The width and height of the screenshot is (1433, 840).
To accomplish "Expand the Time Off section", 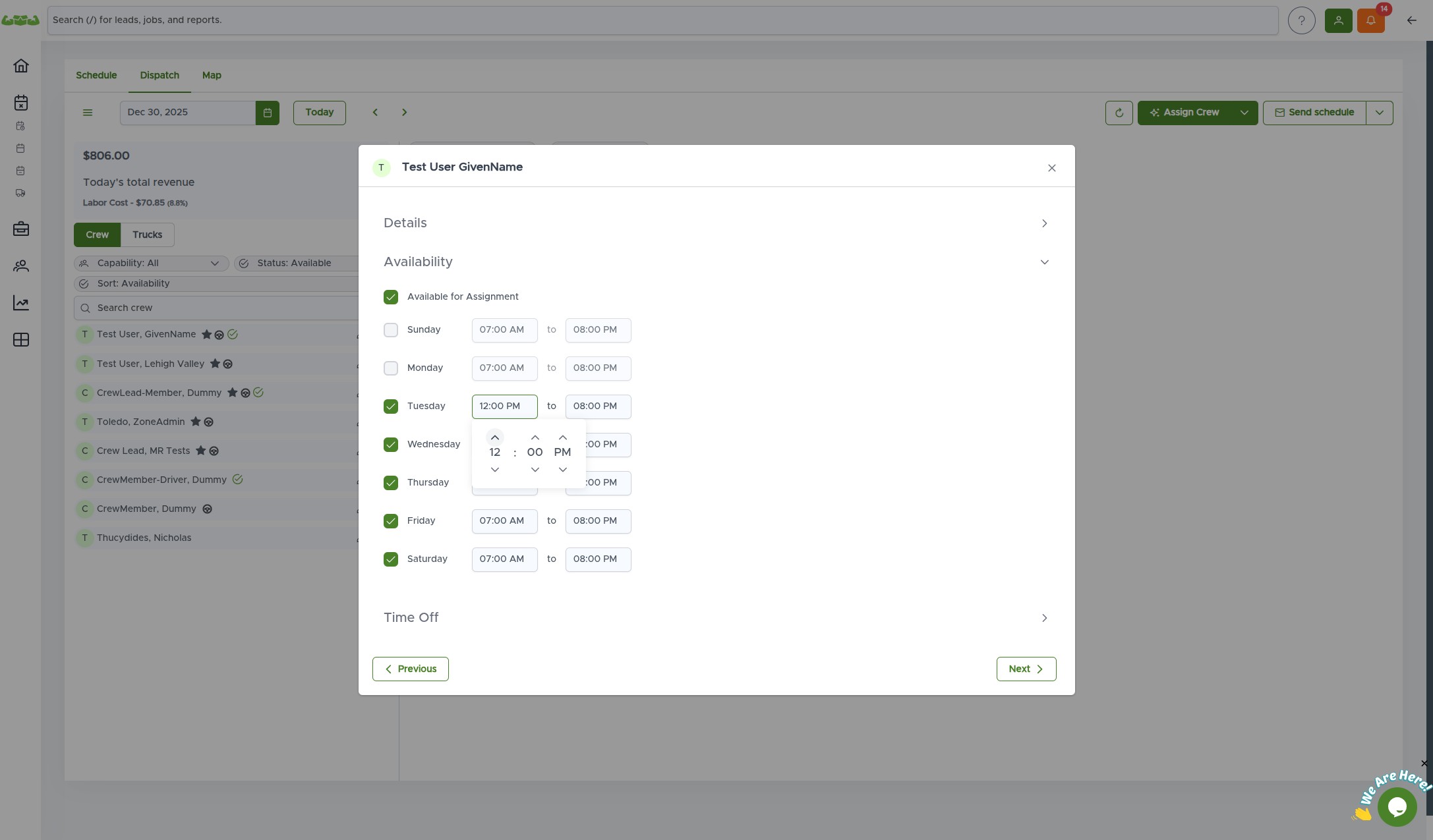I will pyautogui.click(x=716, y=618).
